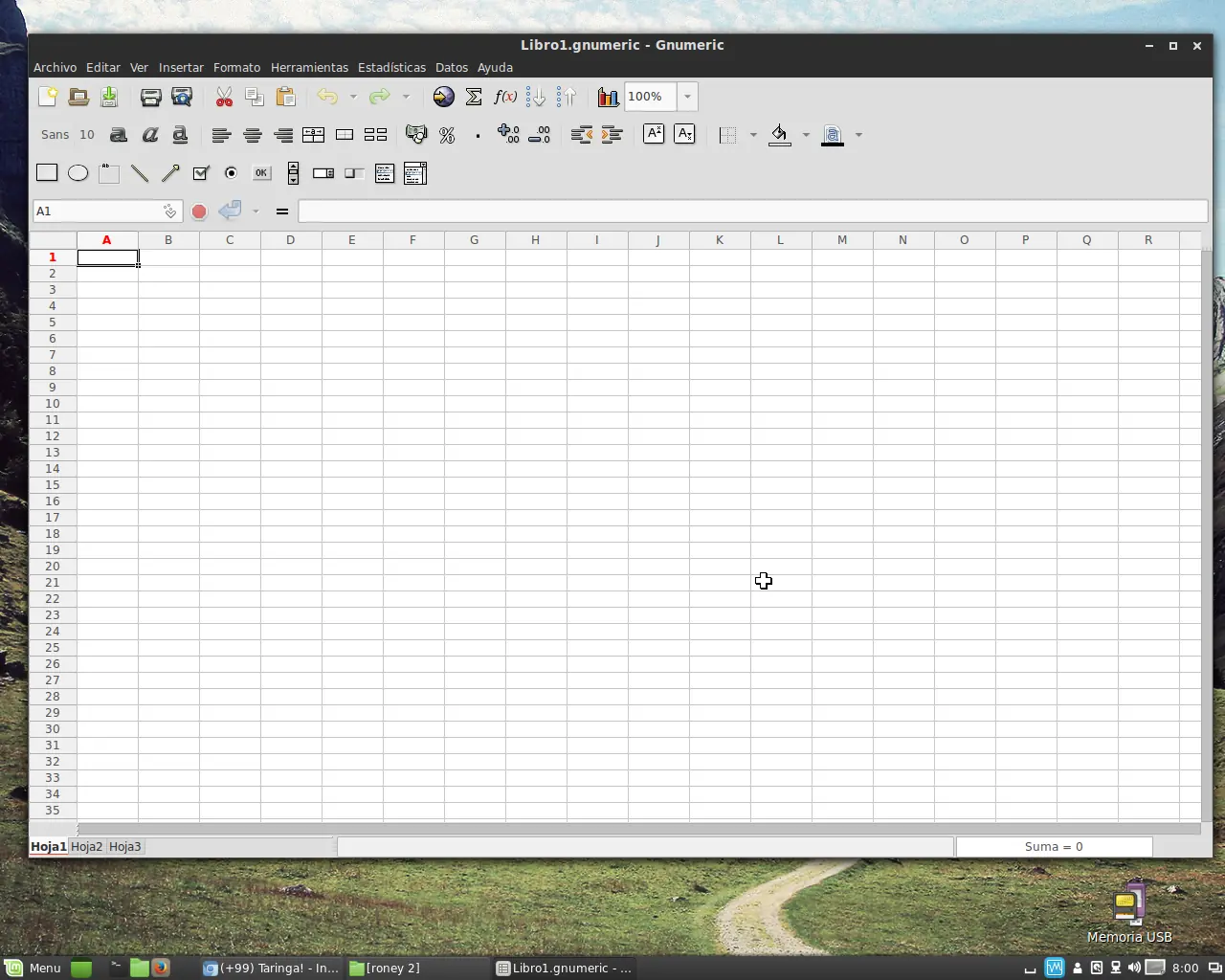Apply current font color
The image size is (1225, 980).
833,135
